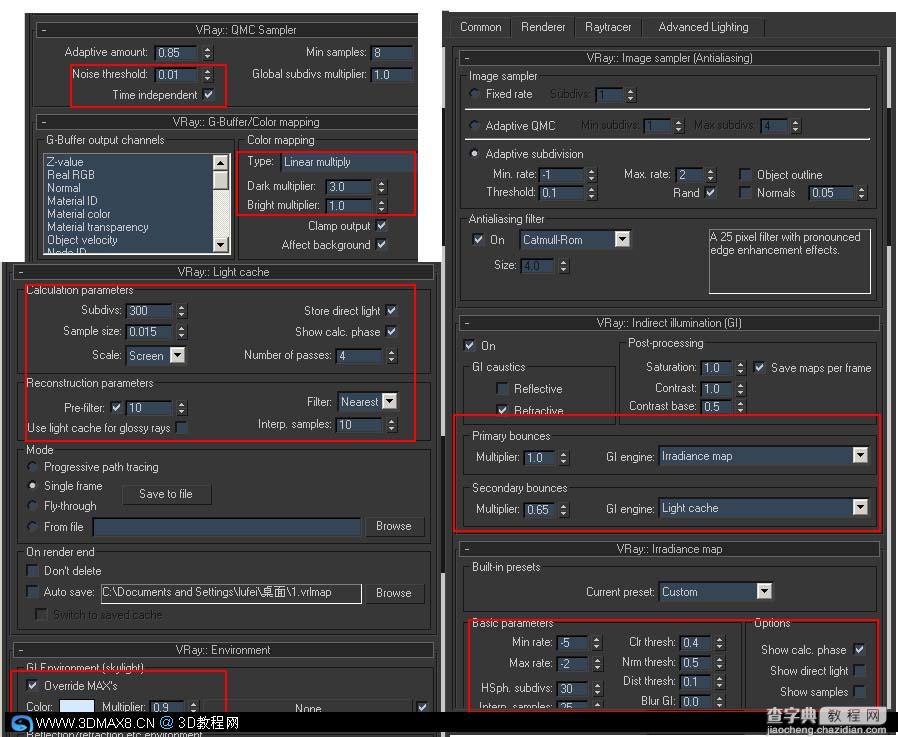Image resolution: width=898 pixels, height=737 pixels.
Task: Toggle Show calc. phase in Light cache
Action: (391, 332)
